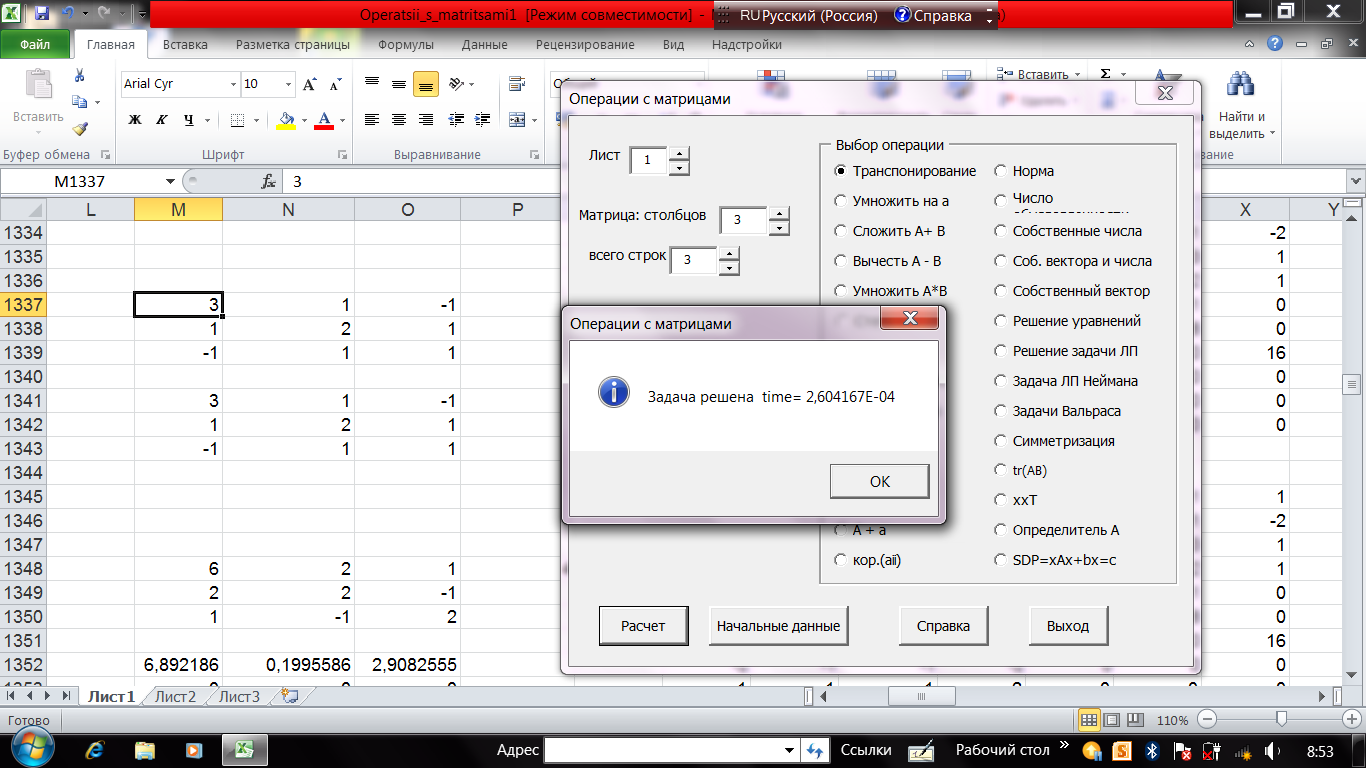
Task: Click the Cut scissors icon
Action: point(80,76)
